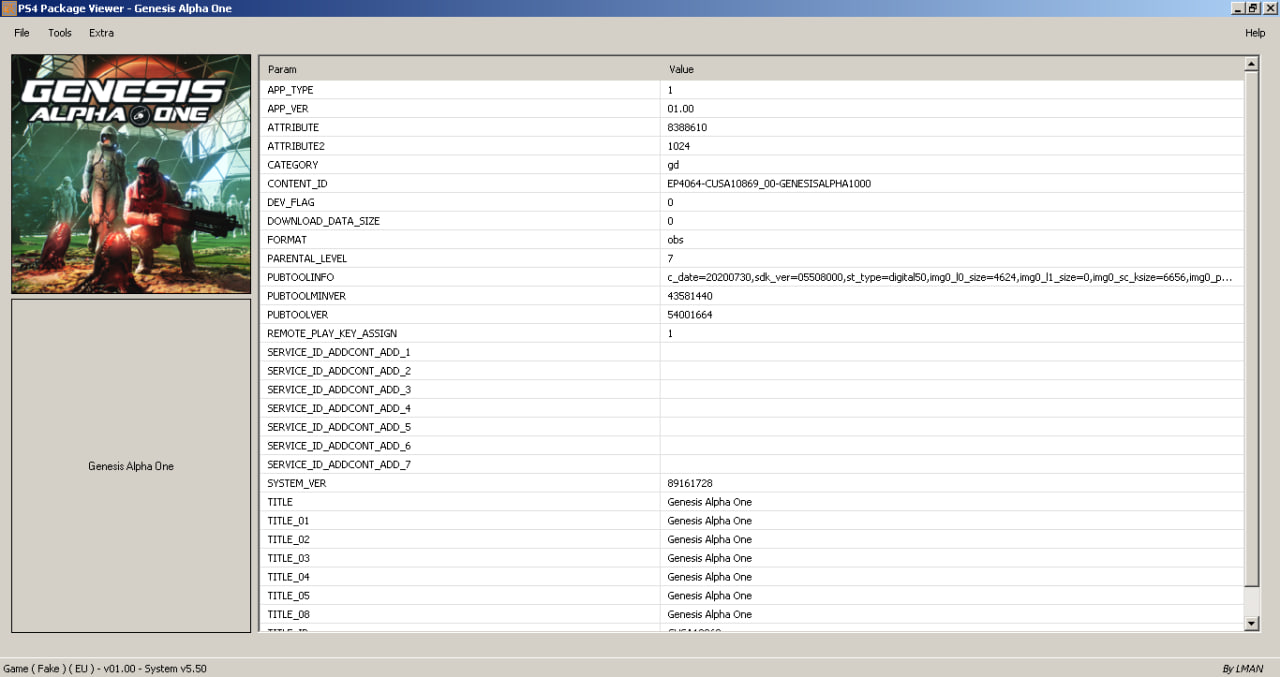
Task: Select the PUBTOOLVER parameter name
Action: click(x=299, y=315)
